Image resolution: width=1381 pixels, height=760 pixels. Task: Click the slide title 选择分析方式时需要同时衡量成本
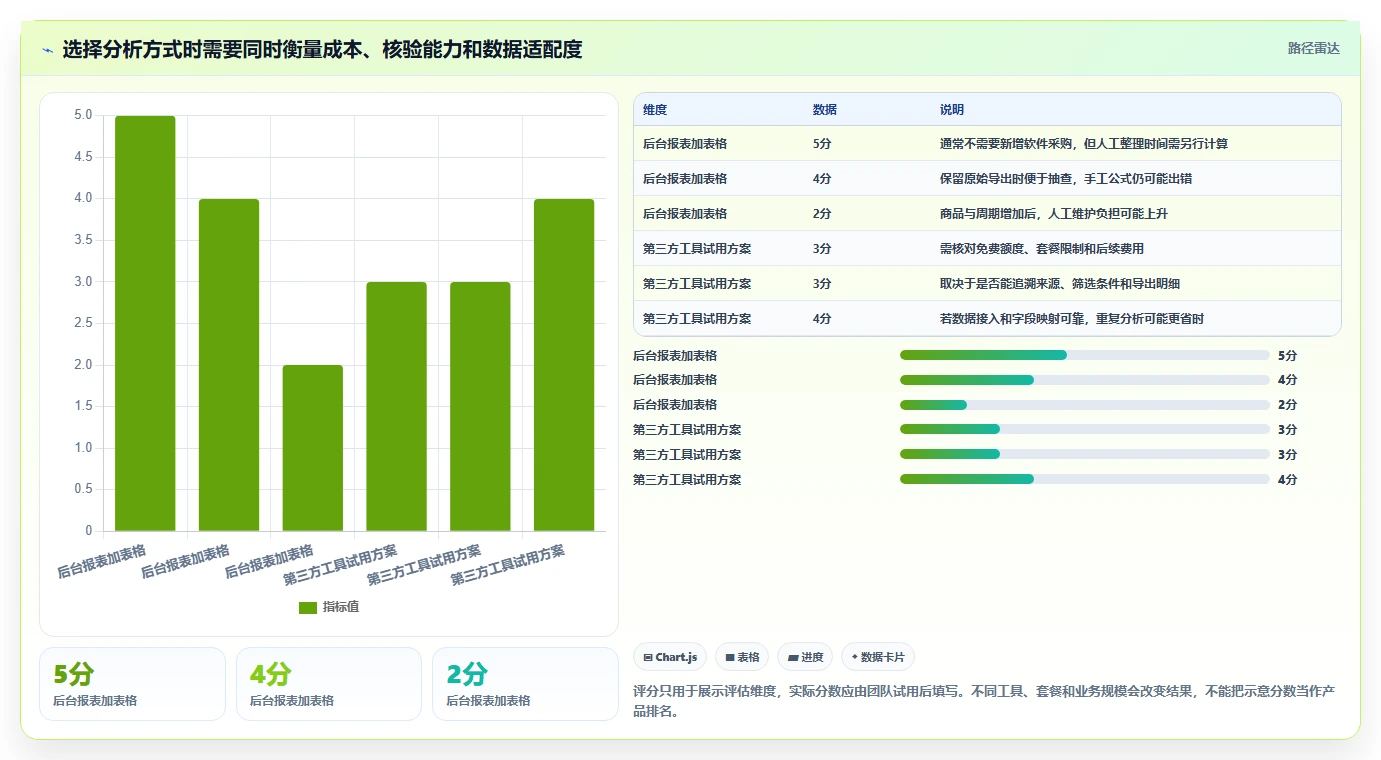click(x=322, y=49)
